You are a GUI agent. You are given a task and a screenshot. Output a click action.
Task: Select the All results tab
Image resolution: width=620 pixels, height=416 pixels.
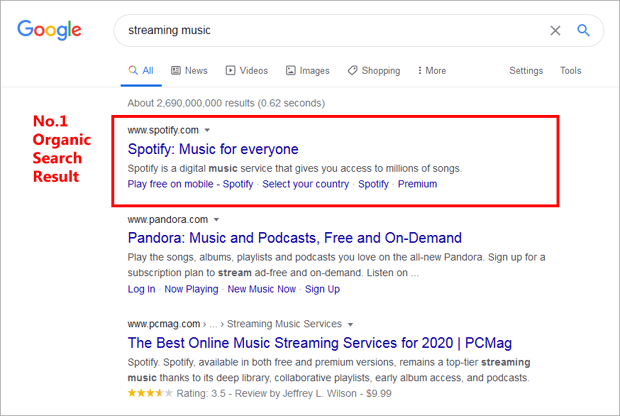(x=141, y=70)
